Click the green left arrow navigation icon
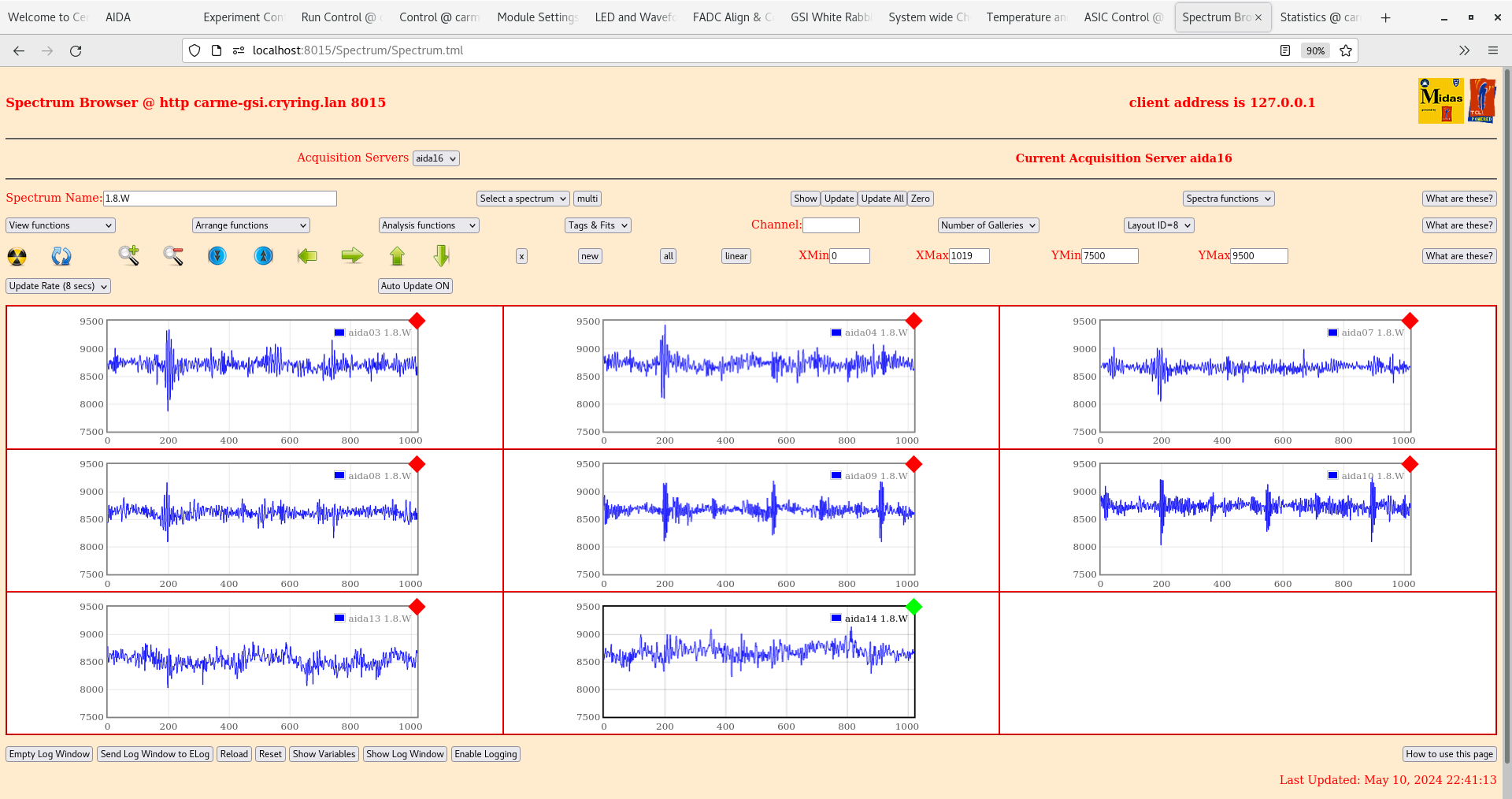The width and height of the screenshot is (1512, 799). click(x=307, y=256)
